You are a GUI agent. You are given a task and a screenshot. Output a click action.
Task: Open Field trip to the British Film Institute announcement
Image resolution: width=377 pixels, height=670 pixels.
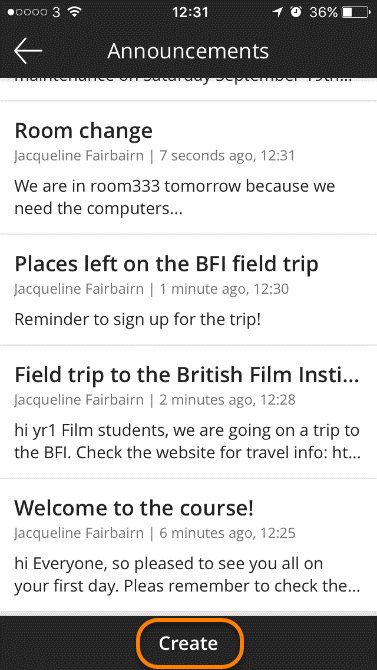click(187, 375)
